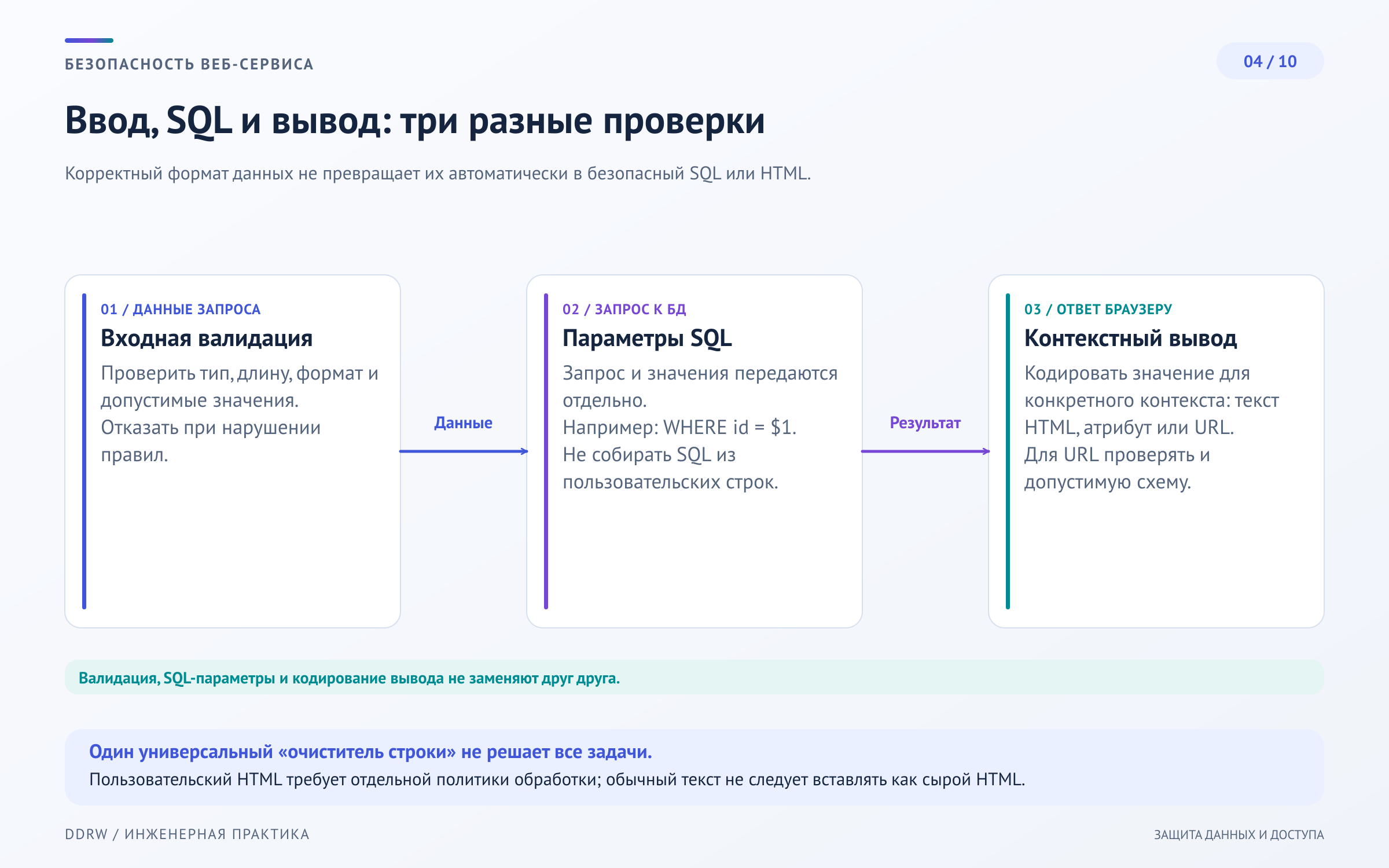The image size is (1389, 868).
Task: Click the line Для URL проверять допустимую схему
Action: point(1117,468)
